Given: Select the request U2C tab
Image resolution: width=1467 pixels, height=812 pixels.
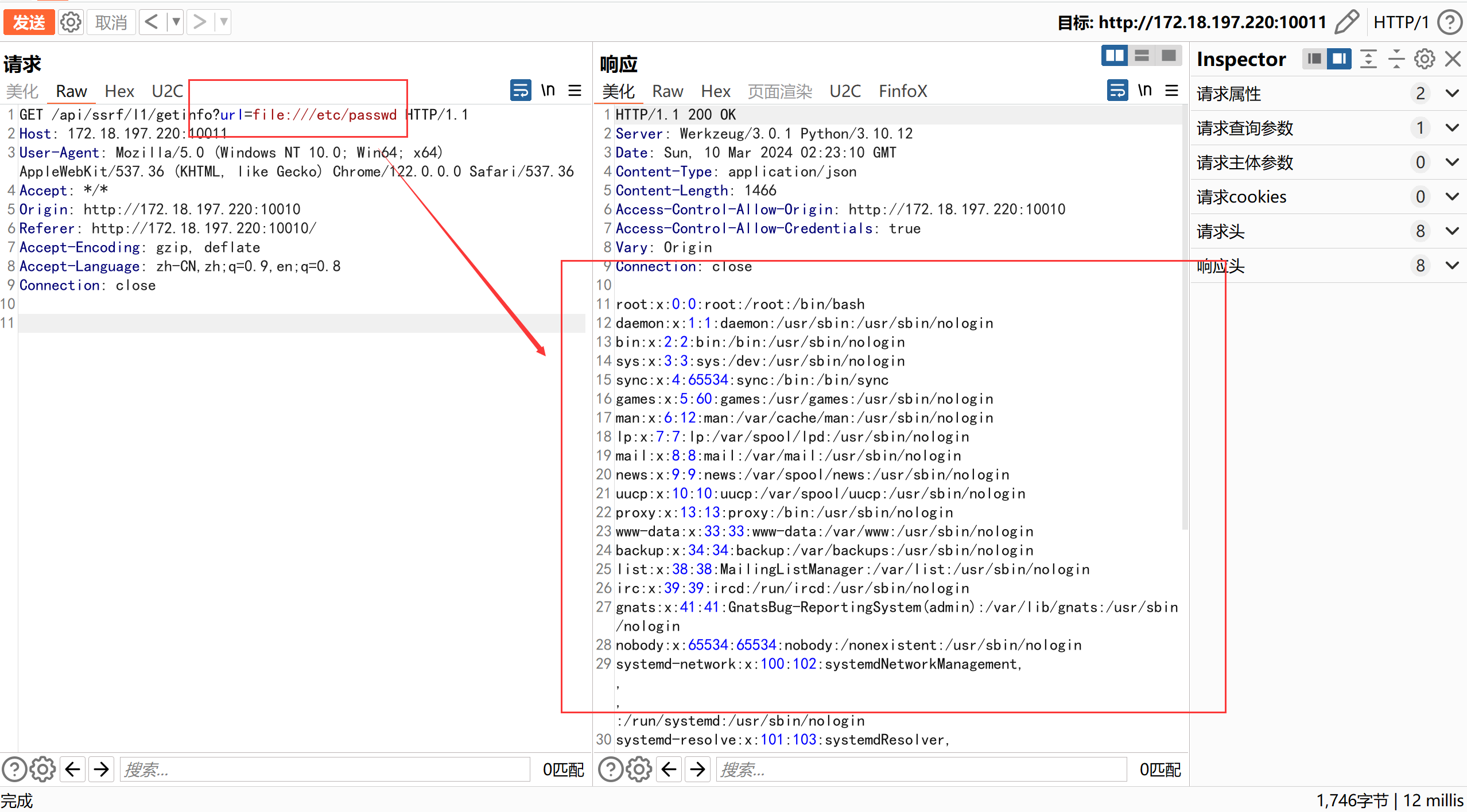Looking at the screenshot, I should click(x=167, y=91).
